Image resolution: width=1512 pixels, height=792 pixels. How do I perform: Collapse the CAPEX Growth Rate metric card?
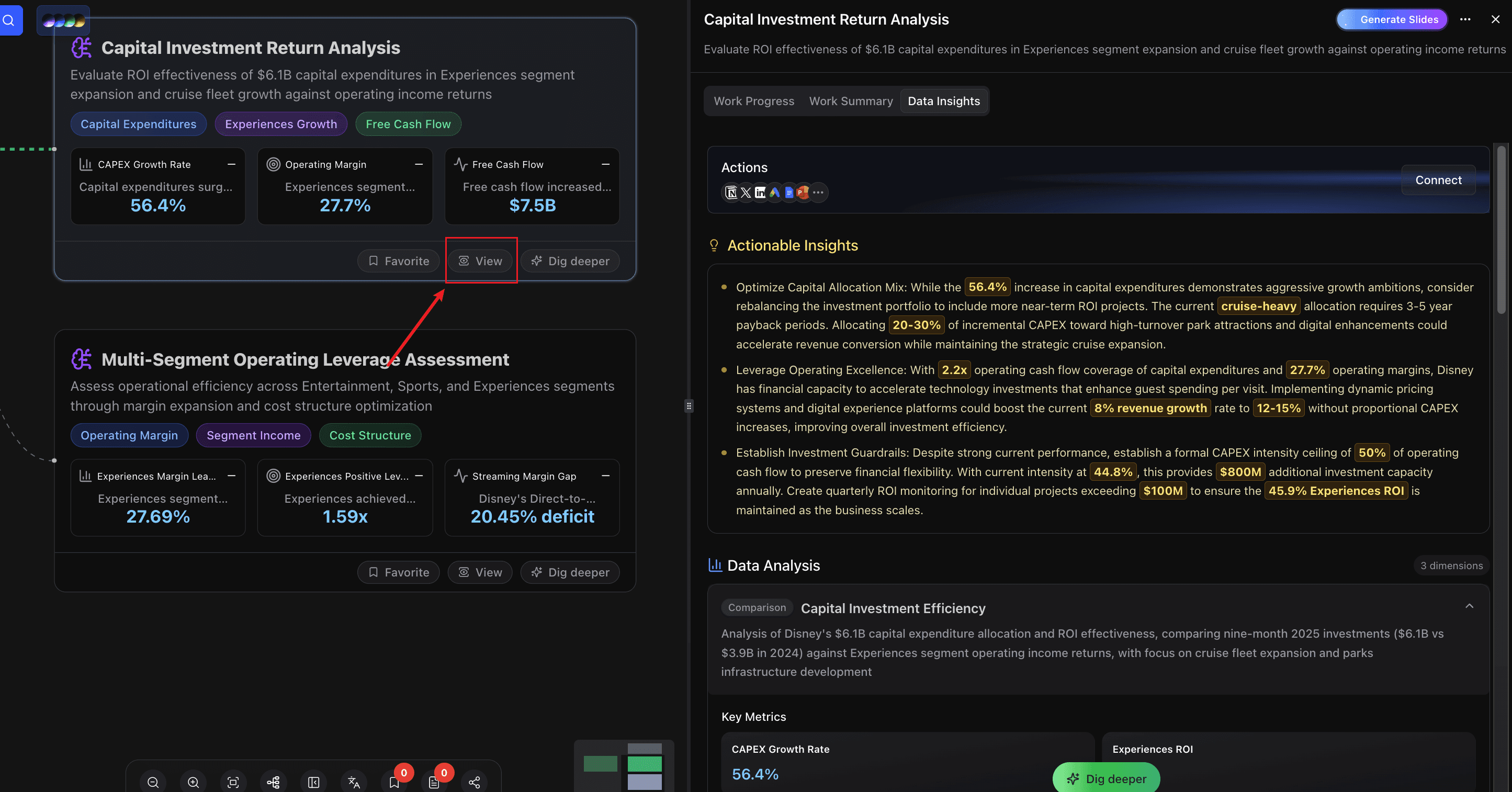(231, 164)
